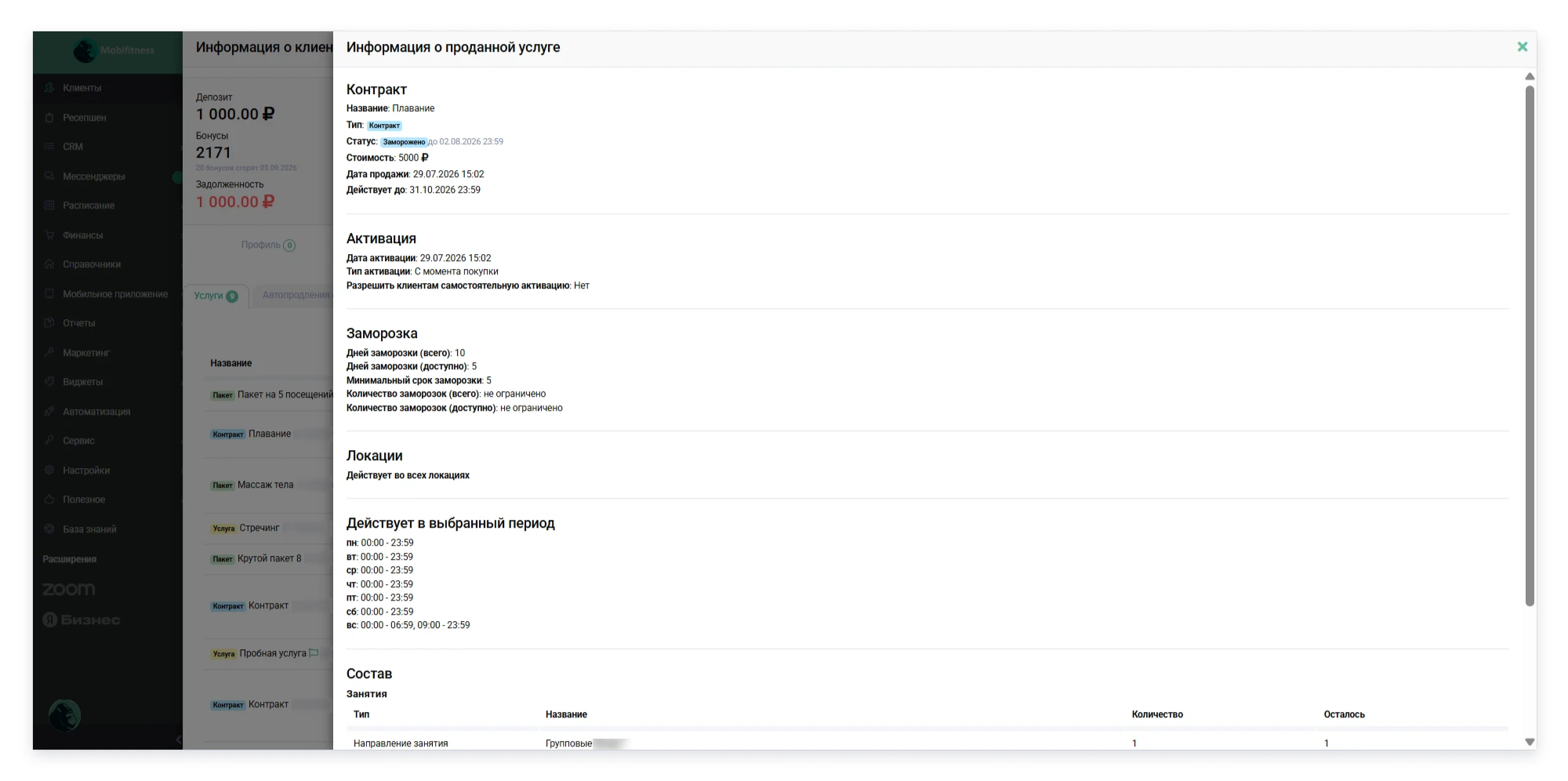1568x781 pixels.
Task: Click the CRM list icon
Action: click(x=49, y=147)
